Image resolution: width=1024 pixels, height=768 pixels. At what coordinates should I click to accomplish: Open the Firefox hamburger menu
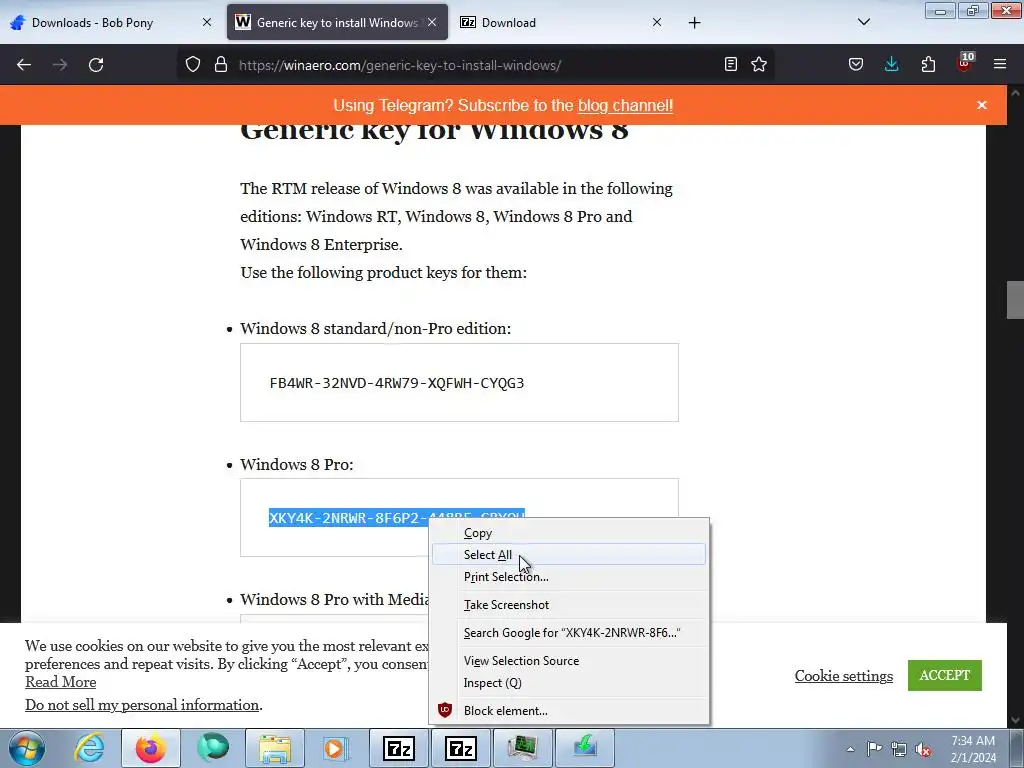pyautogui.click(x=1000, y=64)
